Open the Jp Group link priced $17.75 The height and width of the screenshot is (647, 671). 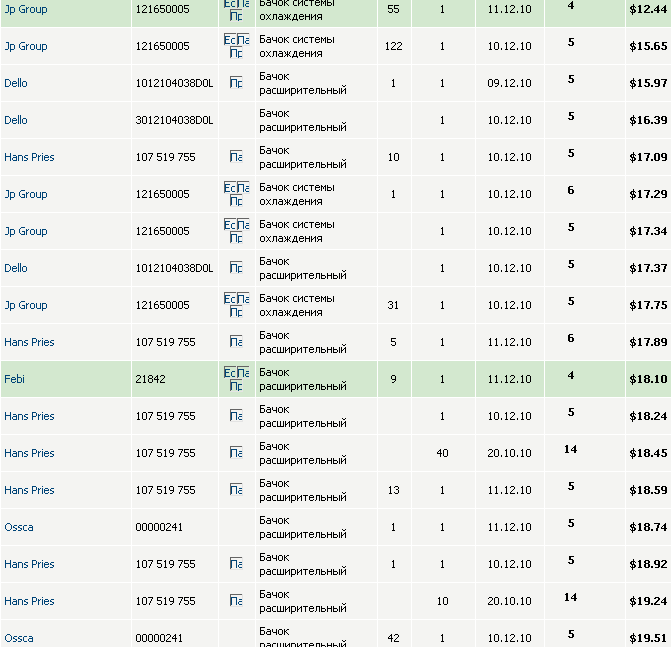point(26,305)
